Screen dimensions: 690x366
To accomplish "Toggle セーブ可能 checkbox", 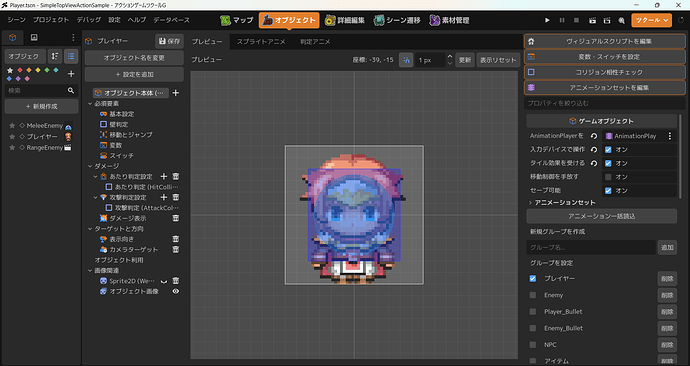I will 608,190.
